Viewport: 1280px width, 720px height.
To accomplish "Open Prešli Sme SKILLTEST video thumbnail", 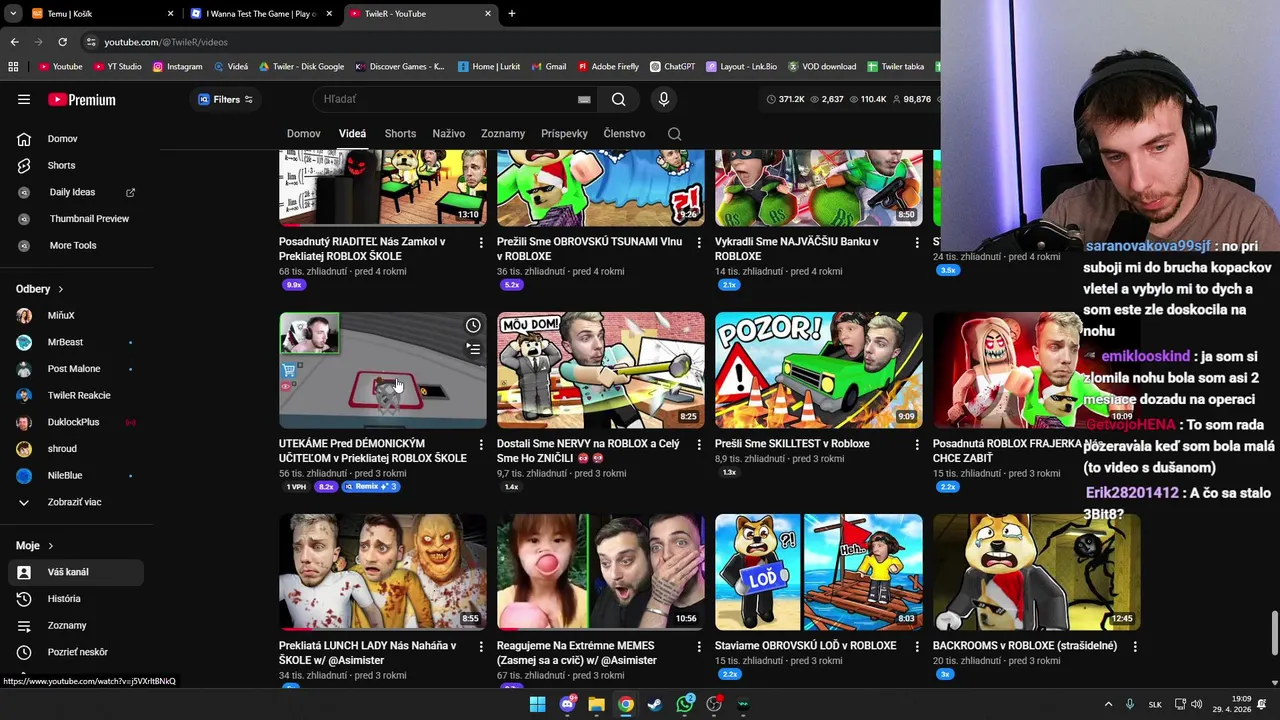I will (x=818, y=370).
